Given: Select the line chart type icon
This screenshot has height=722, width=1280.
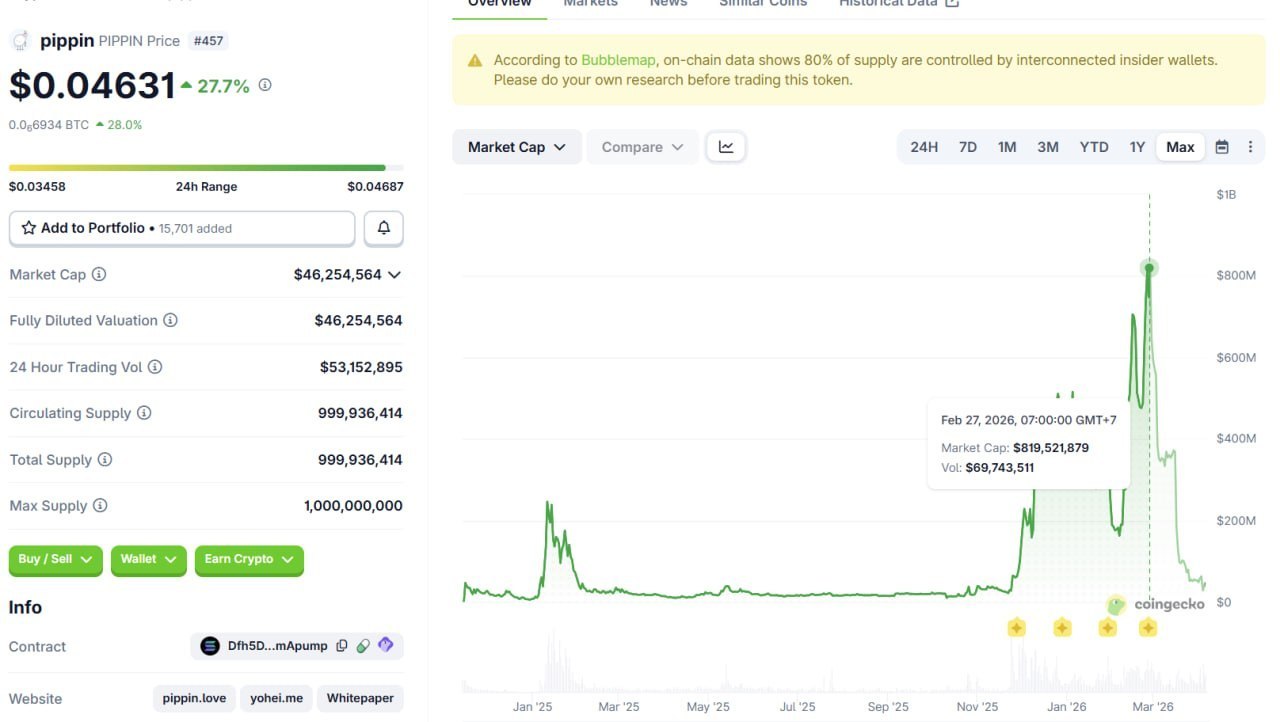Looking at the screenshot, I should [725, 146].
